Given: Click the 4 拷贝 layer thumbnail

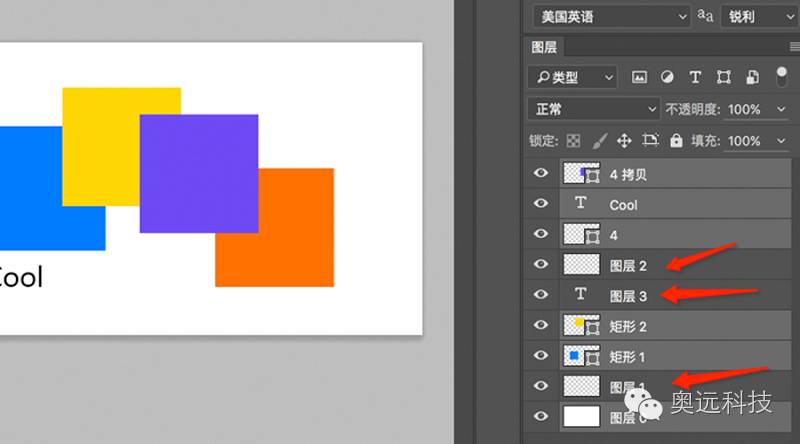Looking at the screenshot, I should 581,173.
